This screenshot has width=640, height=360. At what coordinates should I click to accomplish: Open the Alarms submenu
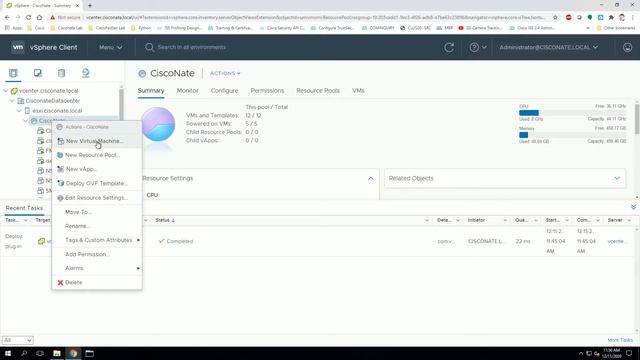(x=97, y=268)
